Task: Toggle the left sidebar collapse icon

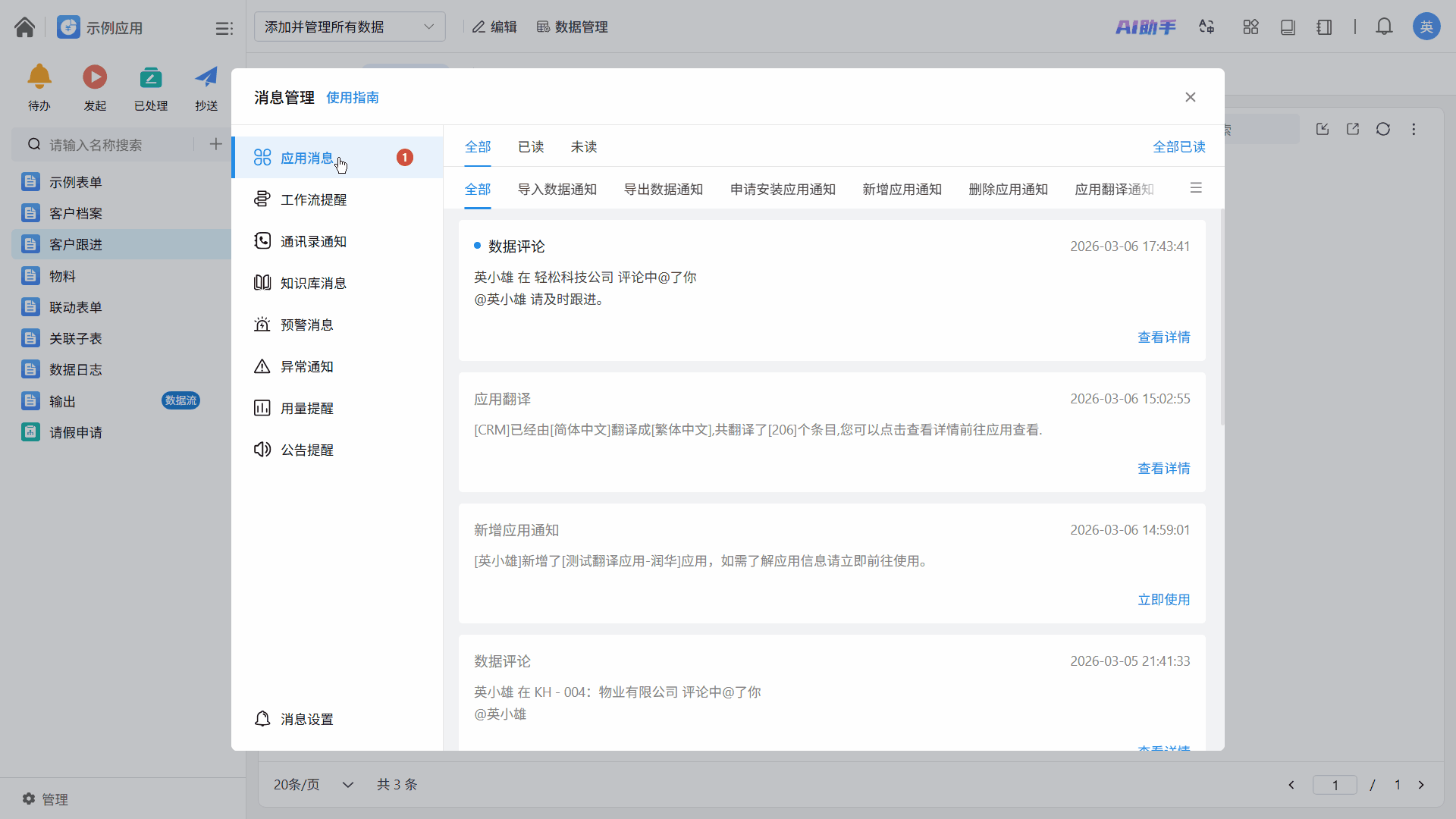Action: pyautogui.click(x=224, y=28)
